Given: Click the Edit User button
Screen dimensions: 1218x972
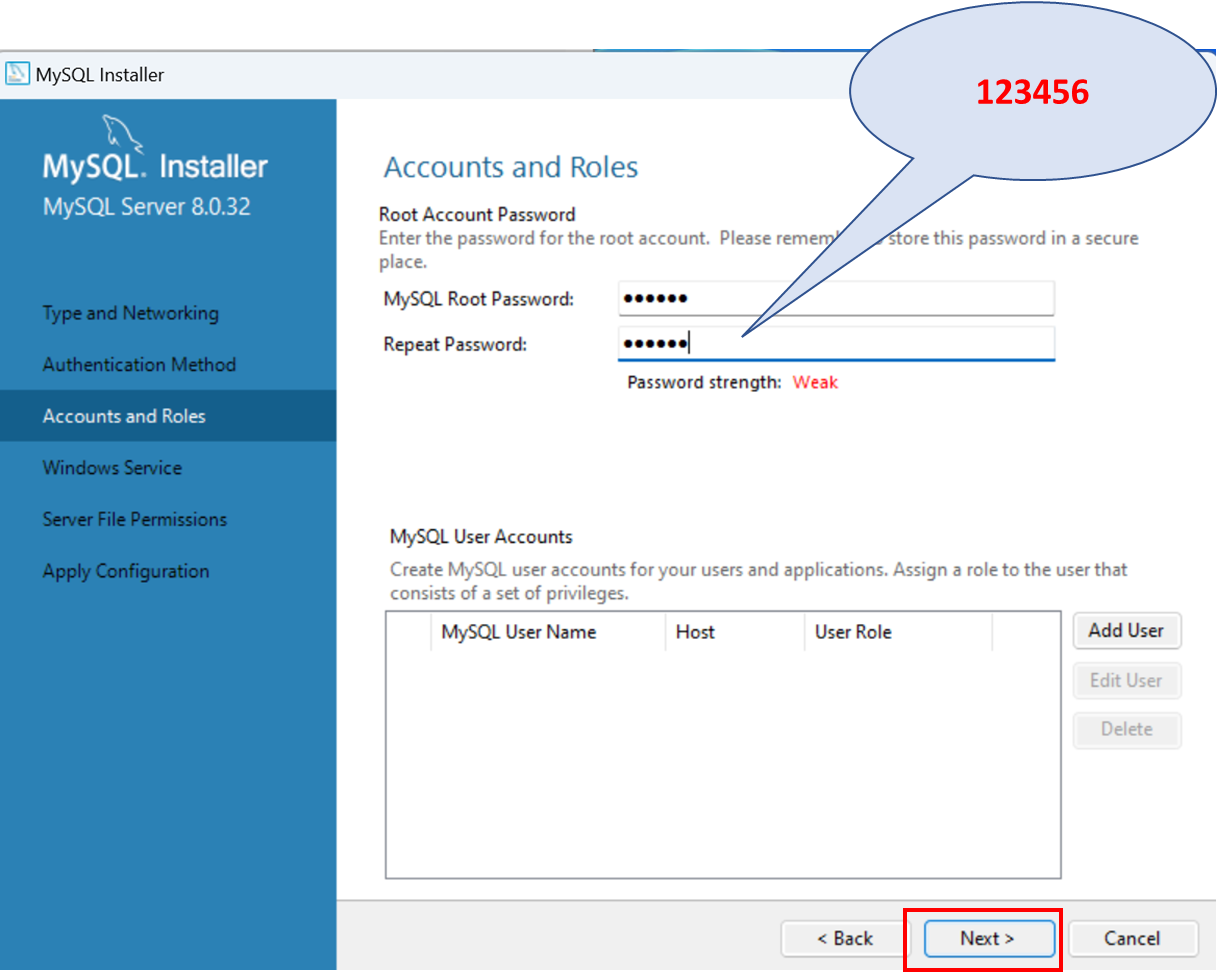Looking at the screenshot, I should pyautogui.click(x=1127, y=681).
